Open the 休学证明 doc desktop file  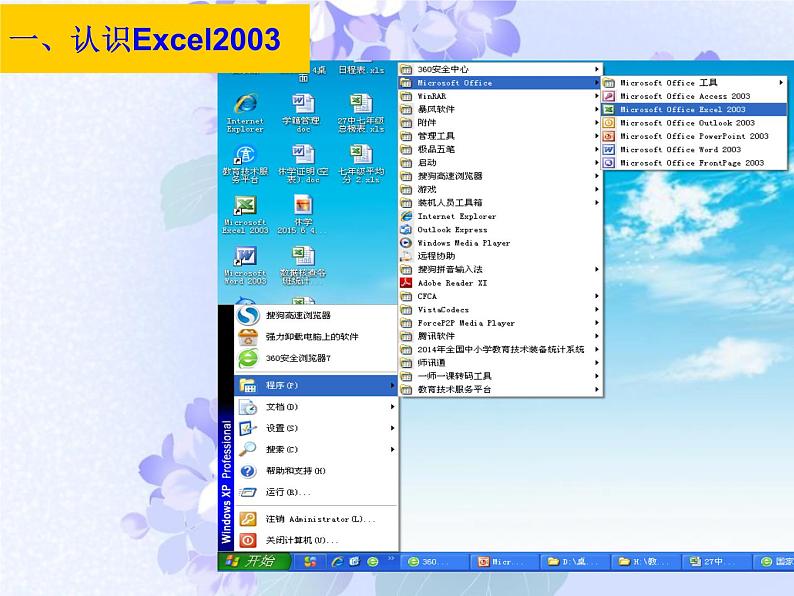pyautogui.click(x=303, y=164)
